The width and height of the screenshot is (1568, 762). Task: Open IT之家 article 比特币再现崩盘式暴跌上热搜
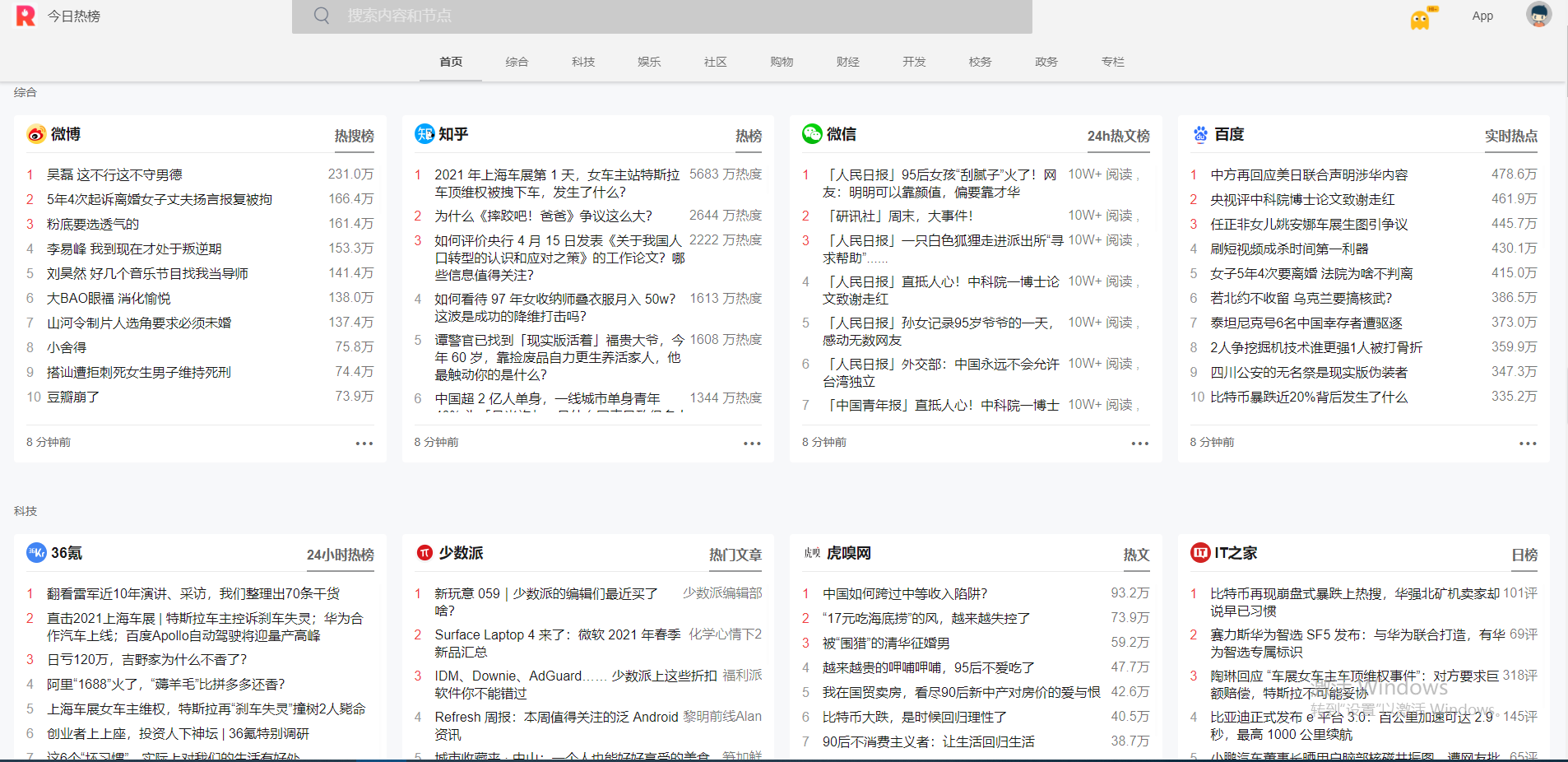click(1355, 602)
